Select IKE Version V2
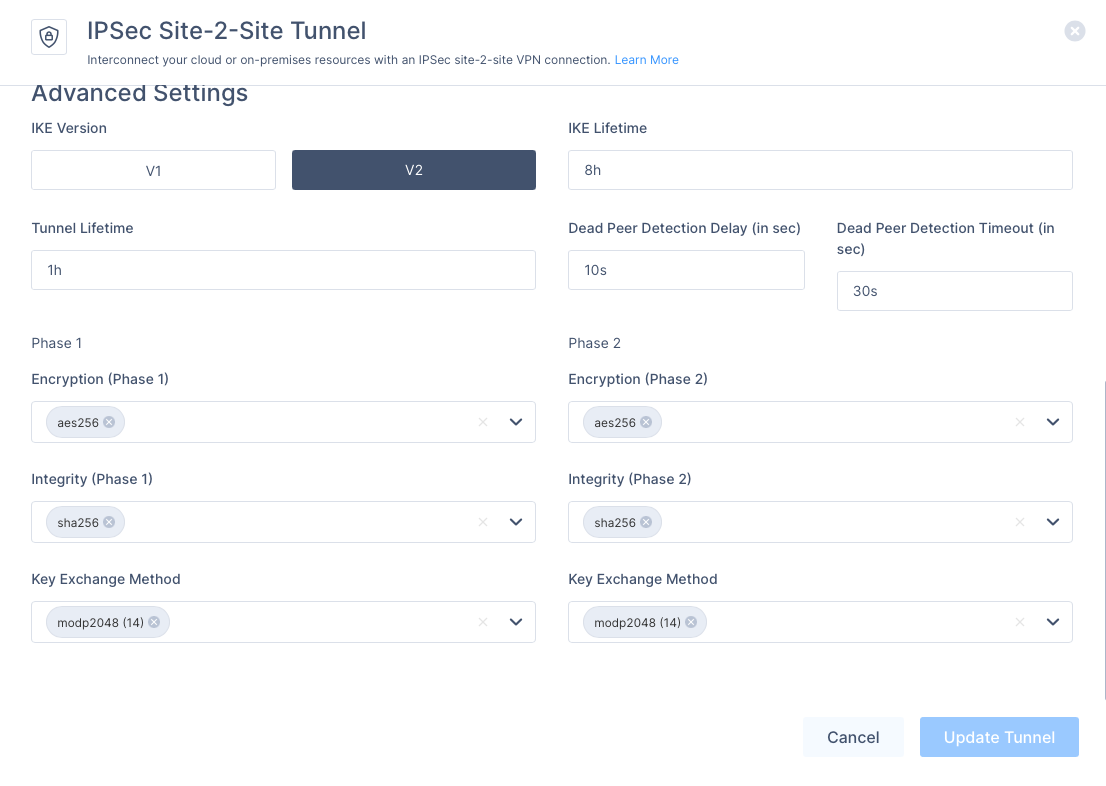Viewport: 1106px width, 786px height. click(413, 170)
